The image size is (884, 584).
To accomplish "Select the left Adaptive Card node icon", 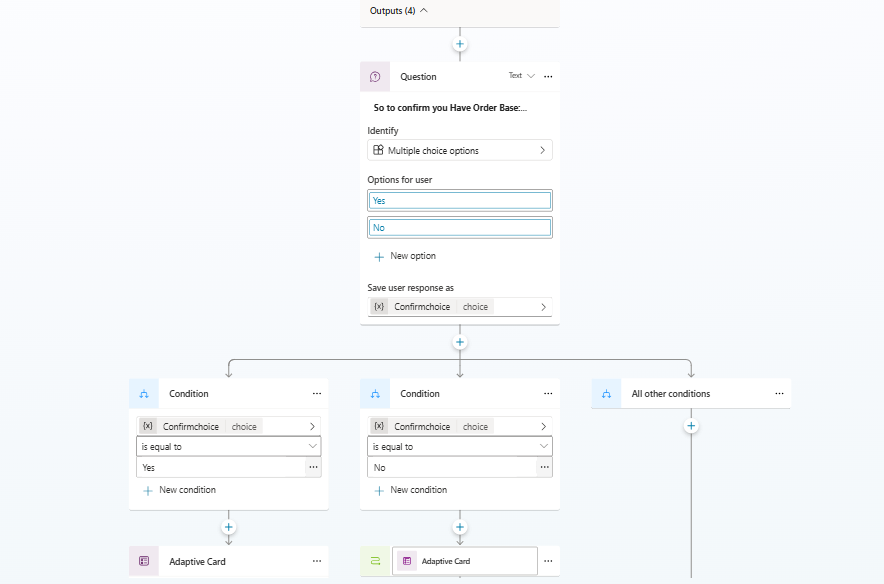I will tap(144, 561).
